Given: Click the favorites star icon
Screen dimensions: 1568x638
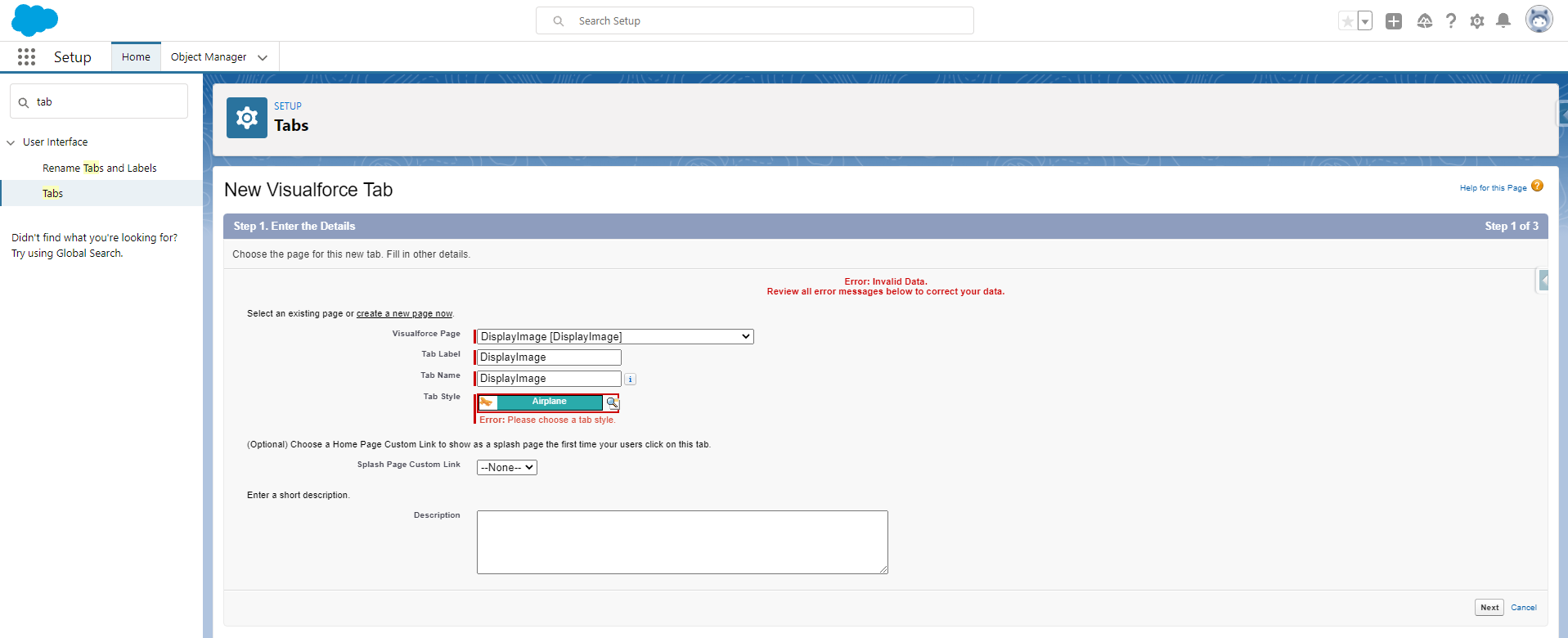Looking at the screenshot, I should (x=1347, y=21).
